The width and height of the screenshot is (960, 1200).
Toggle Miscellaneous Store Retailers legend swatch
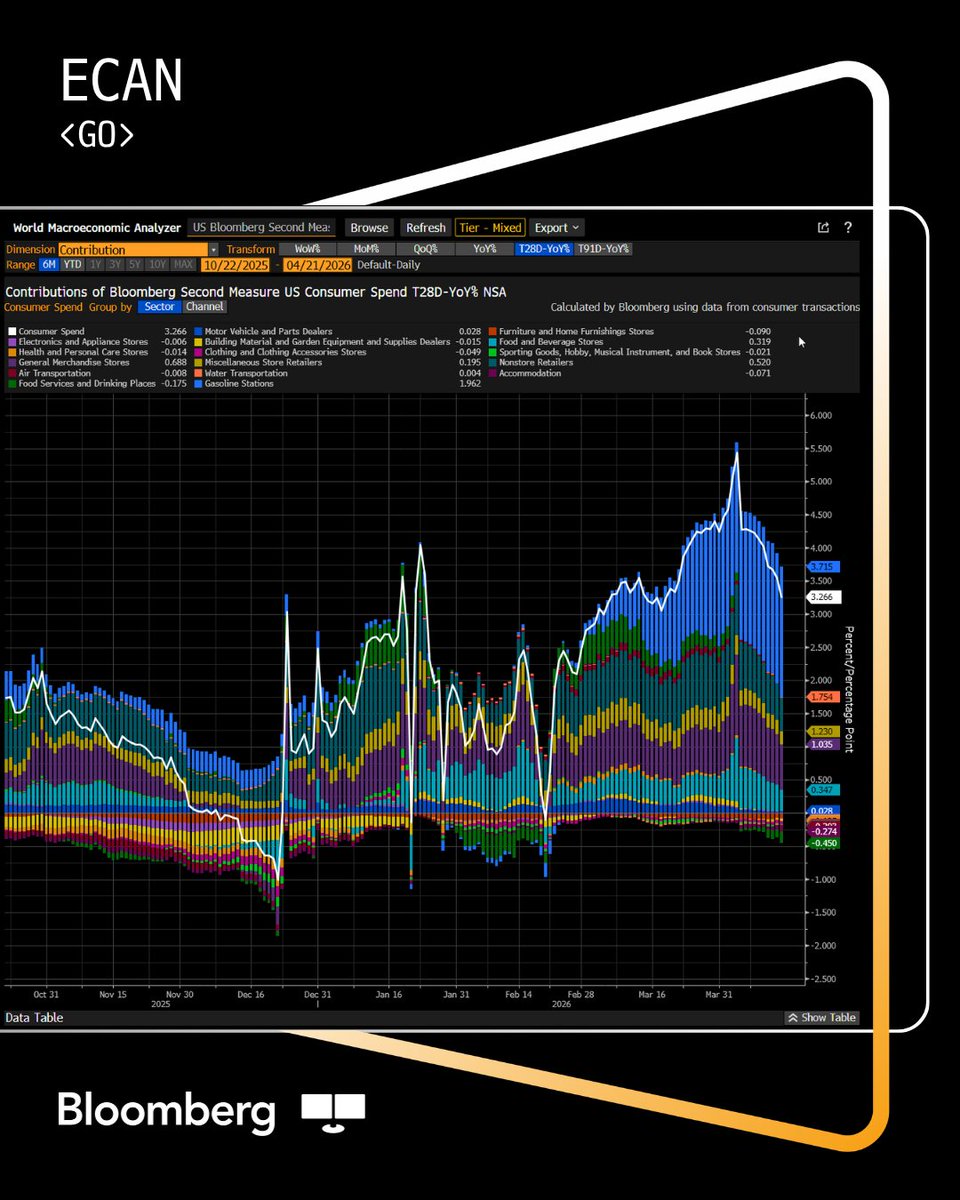(x=198, y=363)
